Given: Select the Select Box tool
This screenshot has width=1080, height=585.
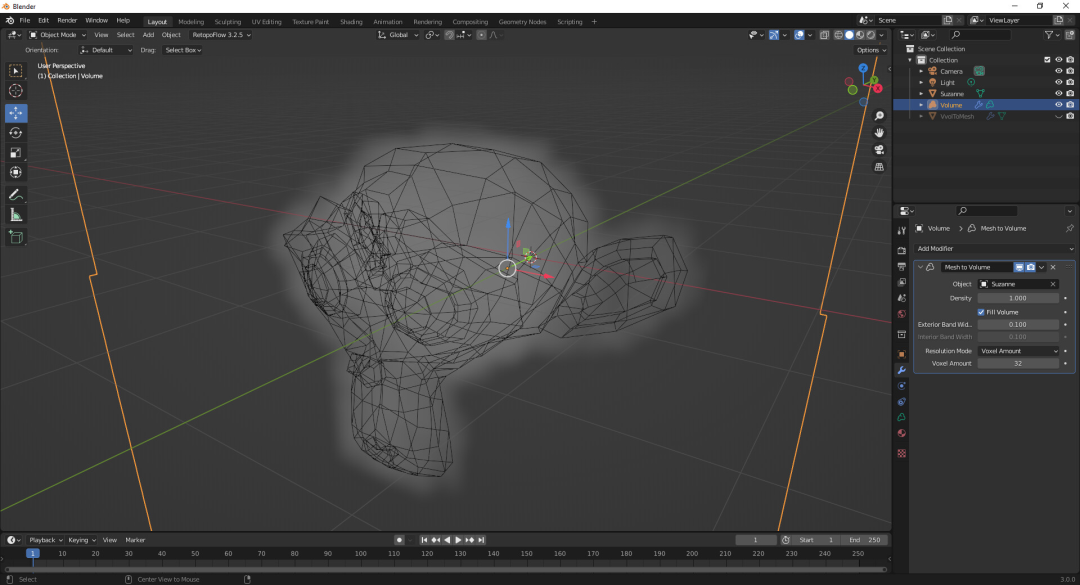Looking at the screenshot, I should [16, 71].
